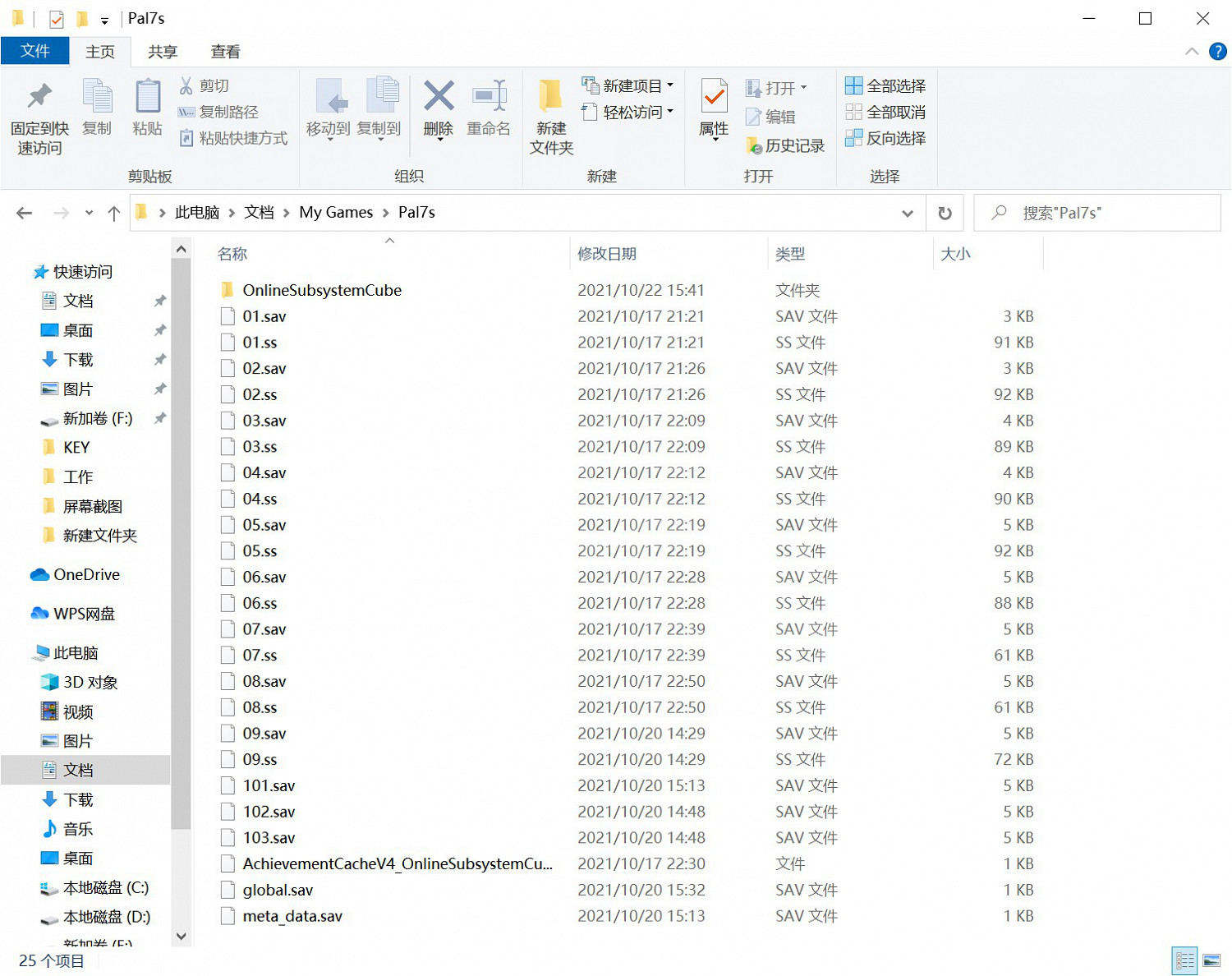1232x976 pixels.
Task: Click the navigation pane scroll-down arrow
Action: 182,936
